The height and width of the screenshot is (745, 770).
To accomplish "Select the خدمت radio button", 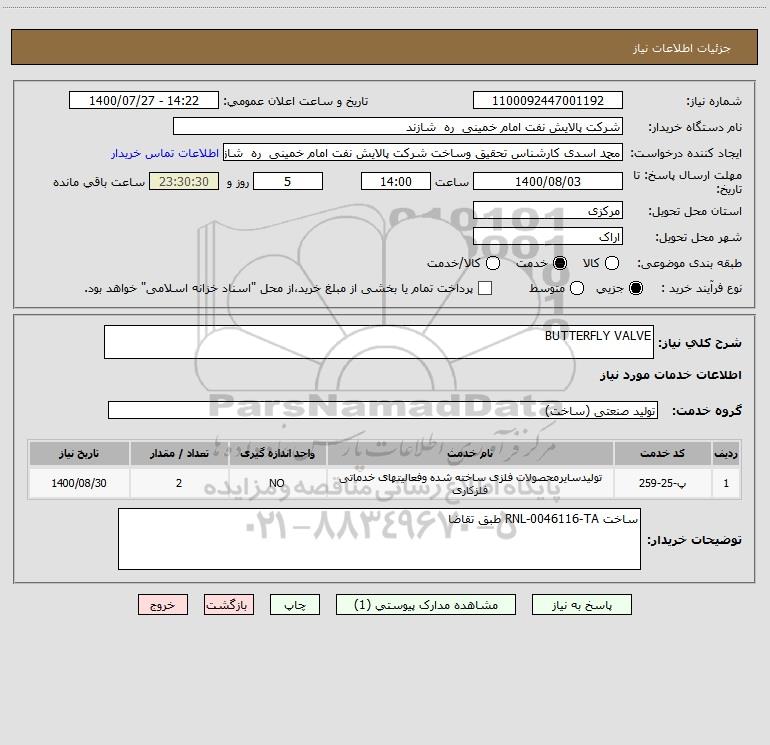I will coord(559,263).
